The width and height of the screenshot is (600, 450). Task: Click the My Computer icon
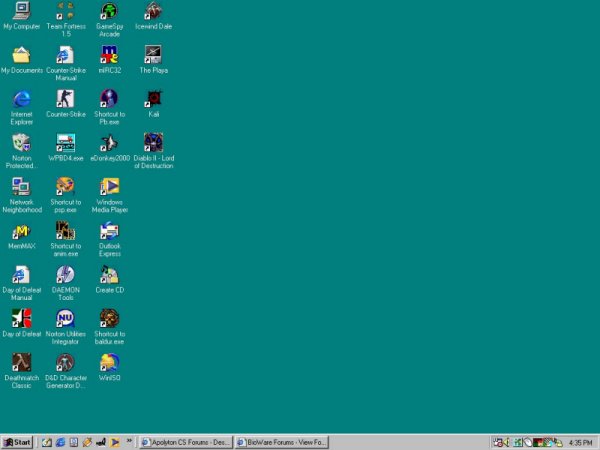[x=21, y=12]
